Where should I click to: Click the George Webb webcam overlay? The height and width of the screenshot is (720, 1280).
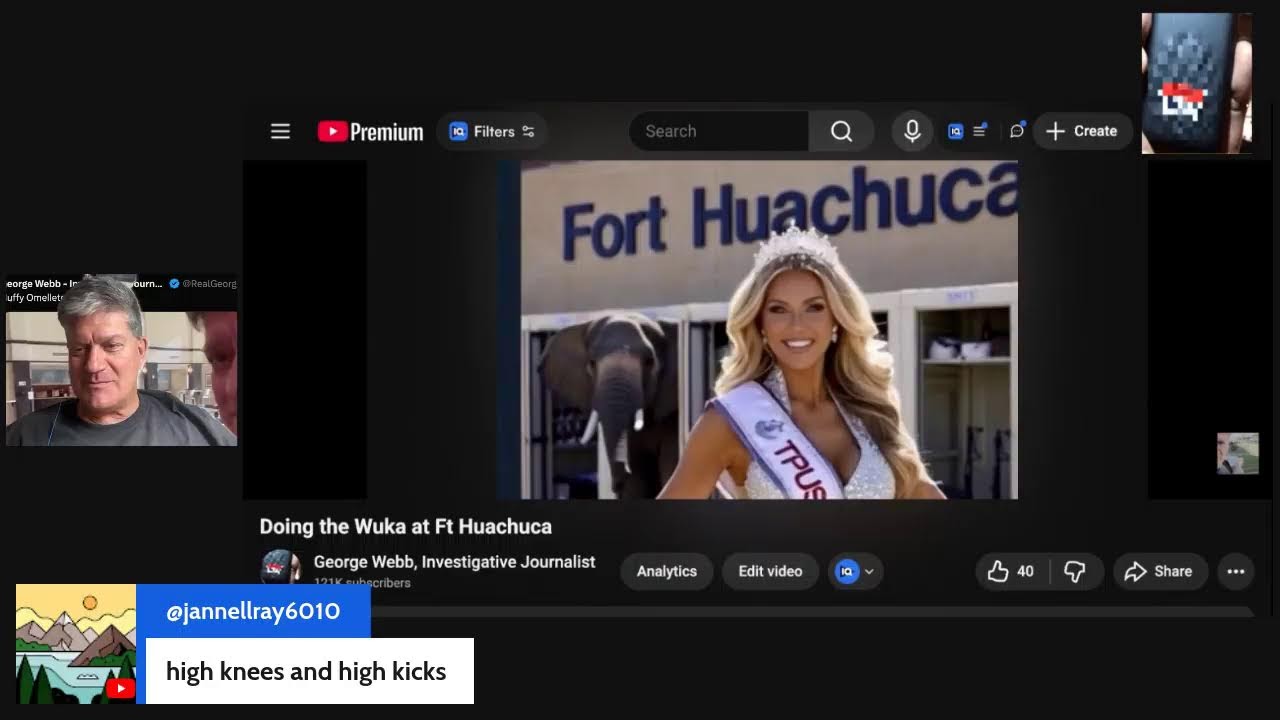click(x=121, y=378)
